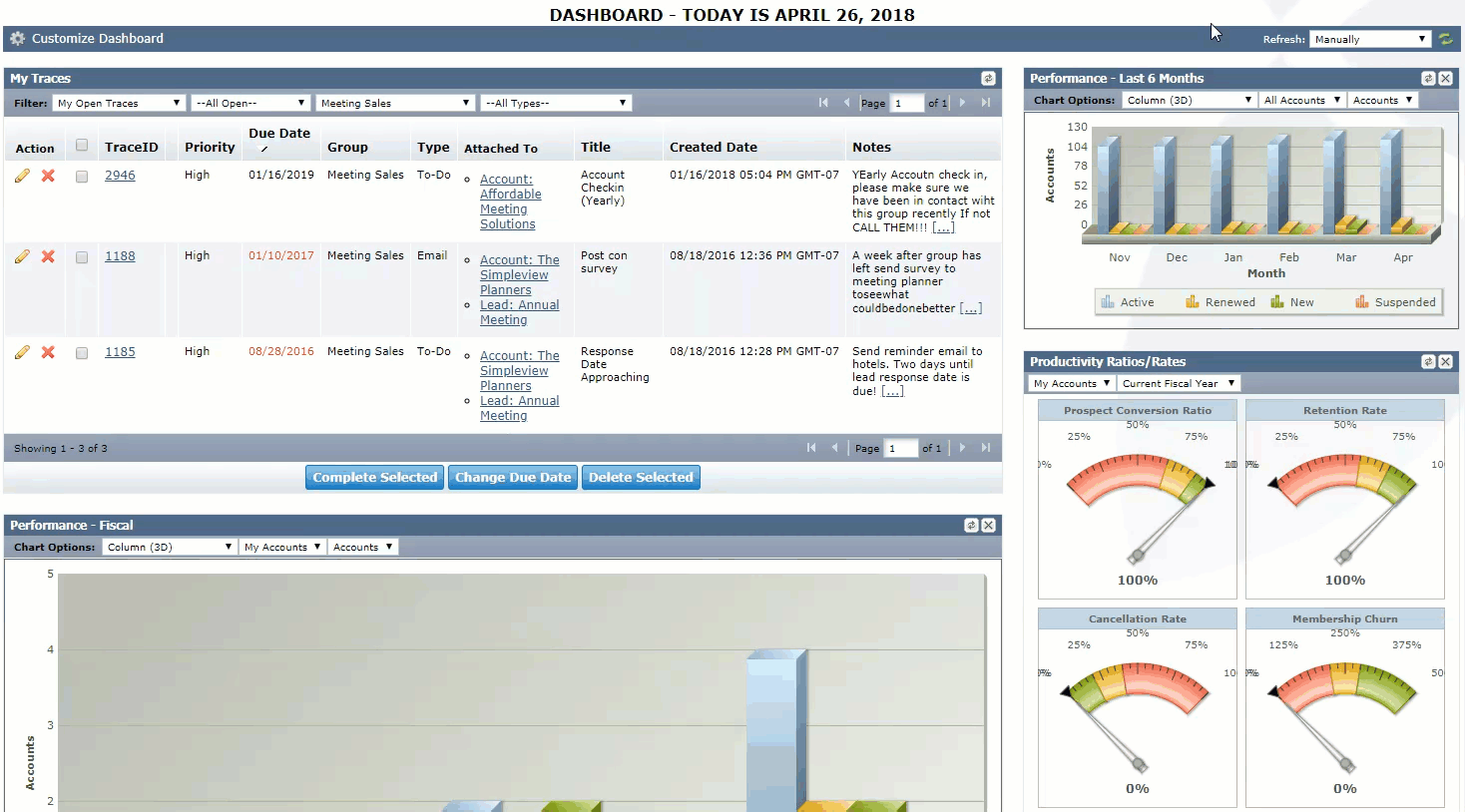Close the Performance - Fiscal panel

pos(988,525)
